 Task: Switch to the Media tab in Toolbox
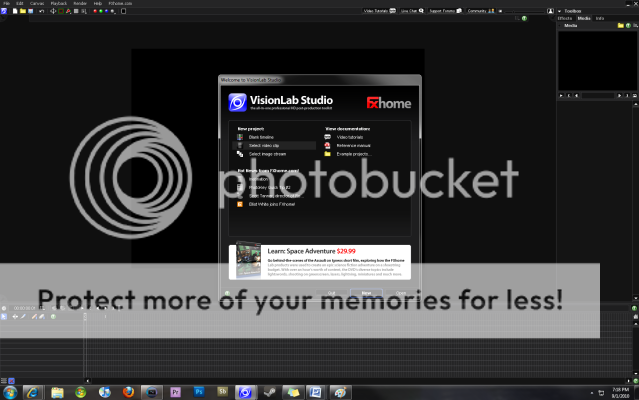pos(584,18)
